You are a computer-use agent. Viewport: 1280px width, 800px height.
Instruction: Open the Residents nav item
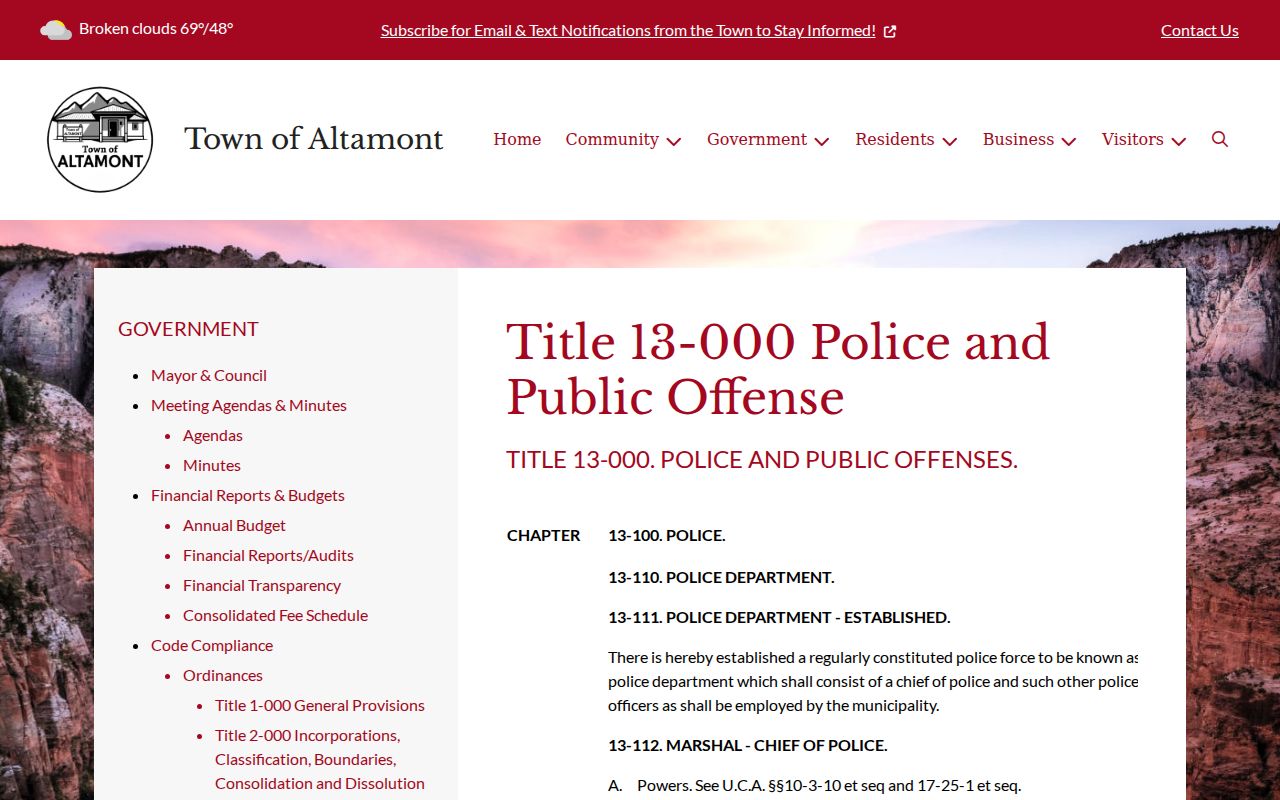(x=895, y=139)
